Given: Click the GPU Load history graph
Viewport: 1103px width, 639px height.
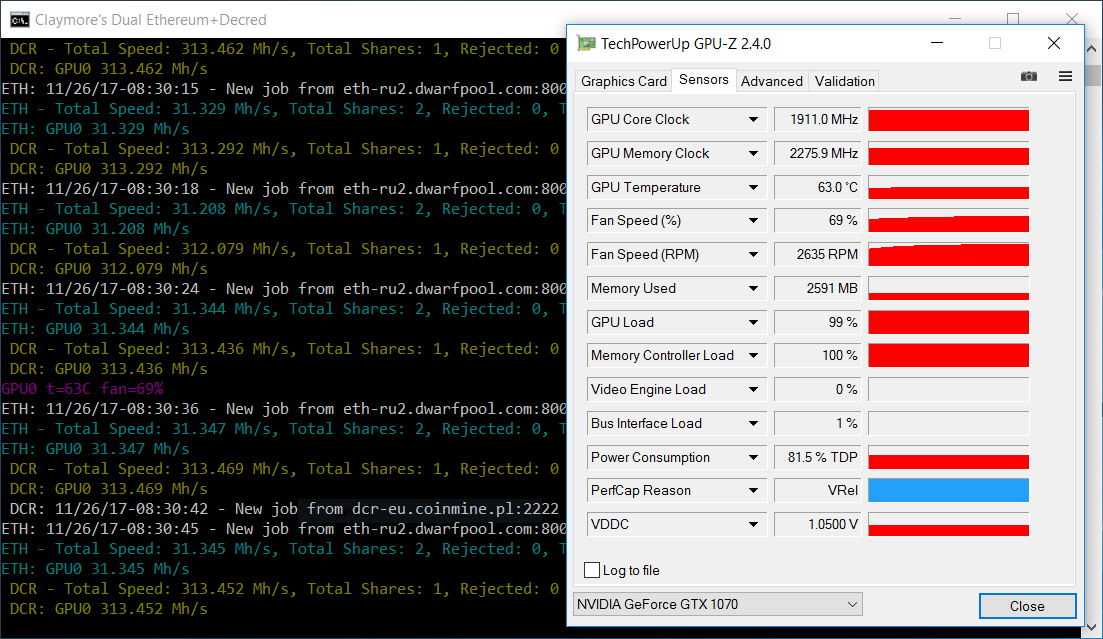Looking at the screenshot, I should coord(948,322).
